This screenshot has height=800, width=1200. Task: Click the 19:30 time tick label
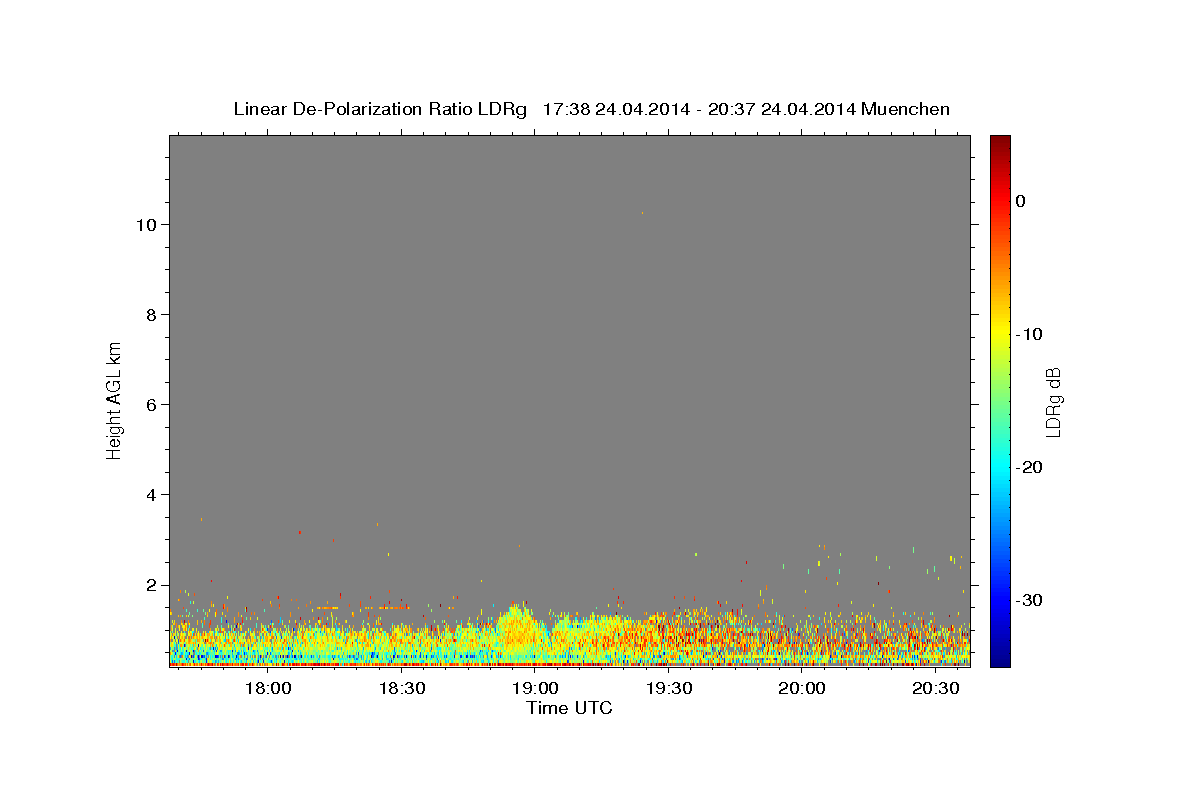[x=669, y=688]
